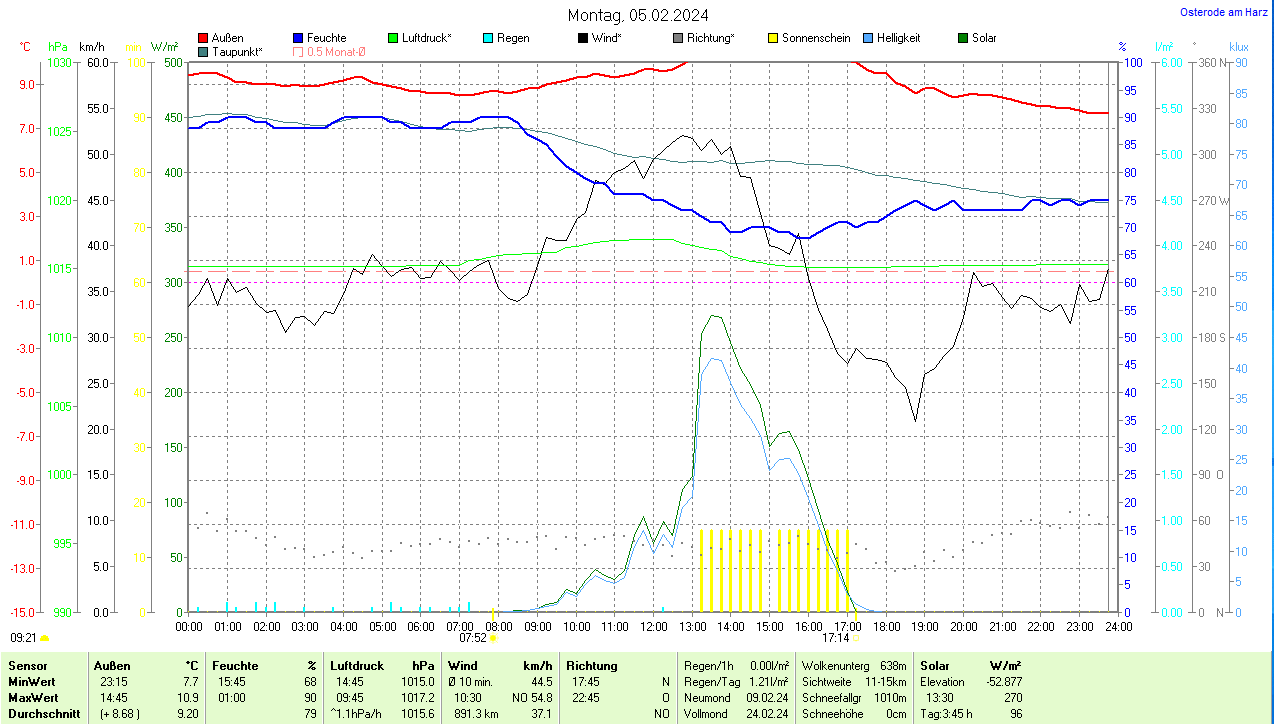Click the gray Richtung legend square
1274x724 pixels.
coord(679,38)
